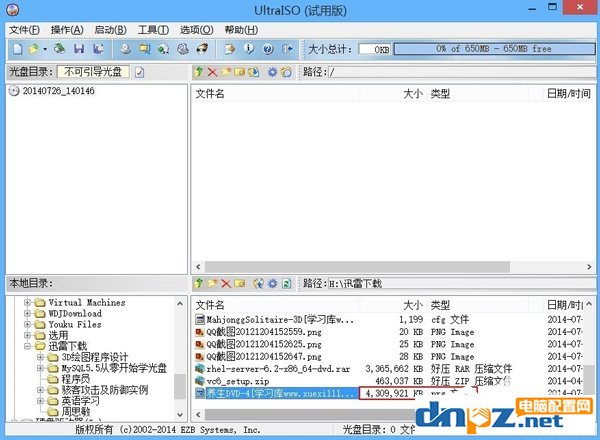Open the 启动(B) menu
The width and height of the screenshot is (600, 440).
pyautogui.click(x=110, y=30)
